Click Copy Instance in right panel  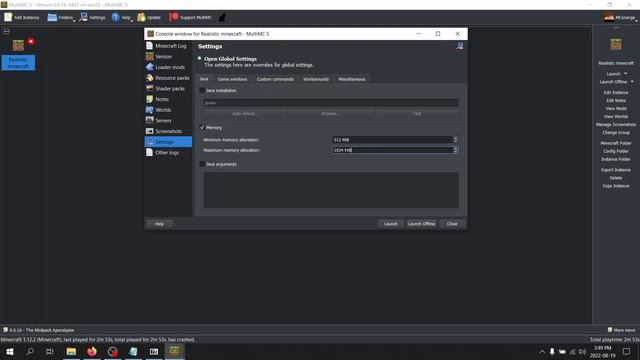616,186
